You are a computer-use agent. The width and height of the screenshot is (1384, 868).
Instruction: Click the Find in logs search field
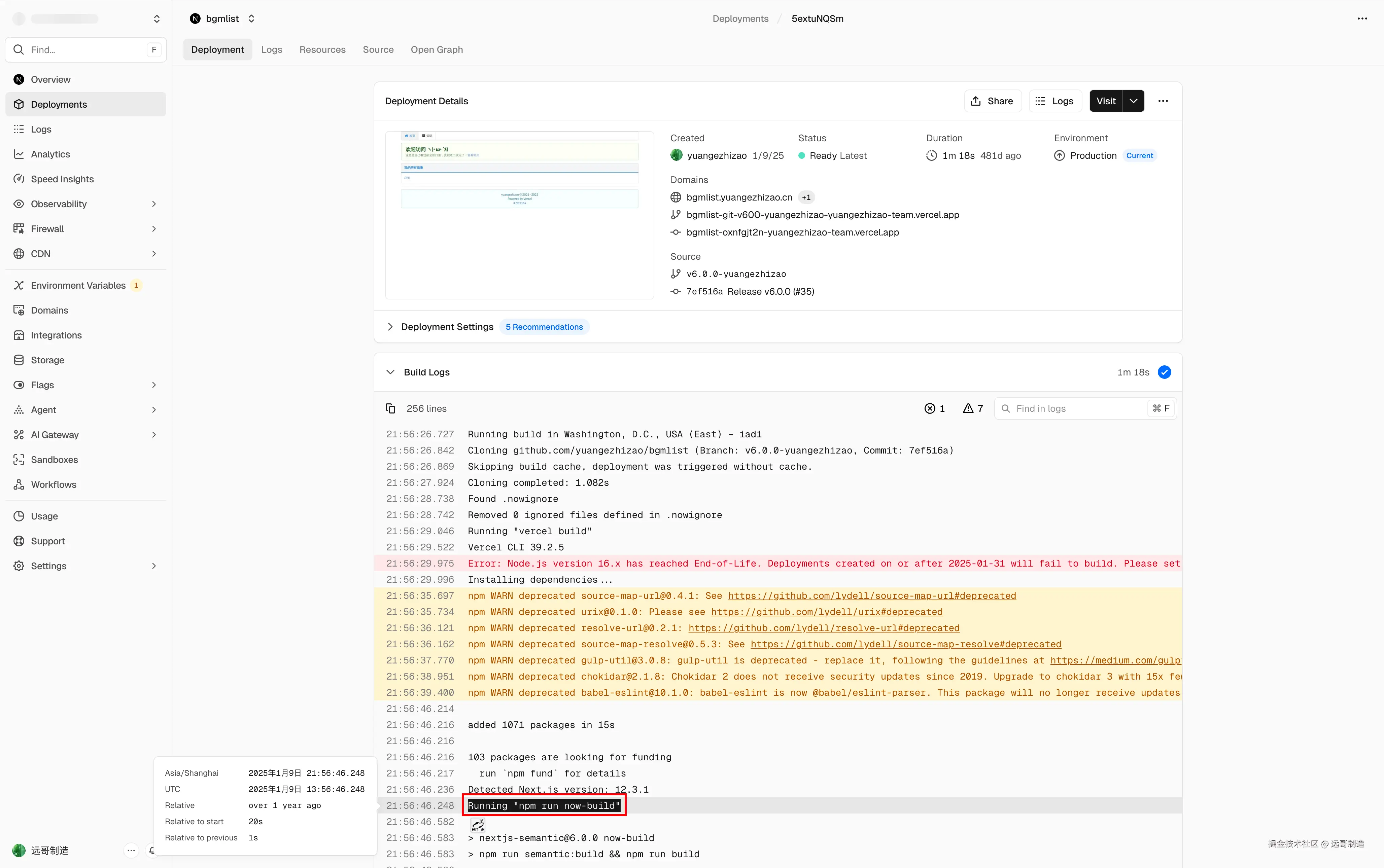(x=1085, y=409)
